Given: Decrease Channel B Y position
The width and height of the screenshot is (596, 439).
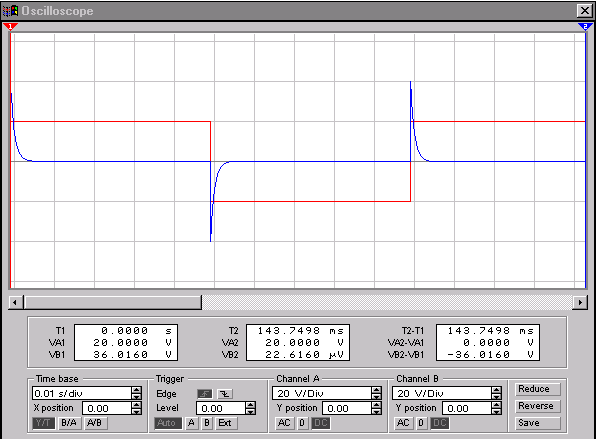Looking at the screenshot, I should point(496,411).
